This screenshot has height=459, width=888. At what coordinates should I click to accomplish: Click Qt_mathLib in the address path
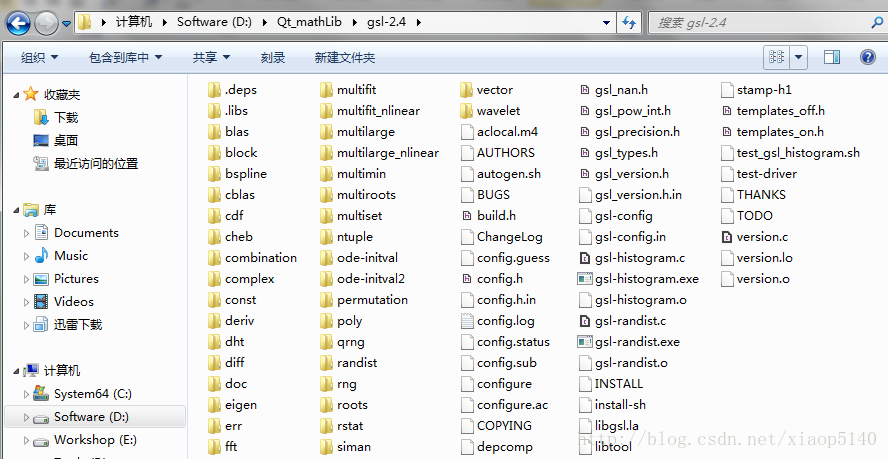click(309, 22)
